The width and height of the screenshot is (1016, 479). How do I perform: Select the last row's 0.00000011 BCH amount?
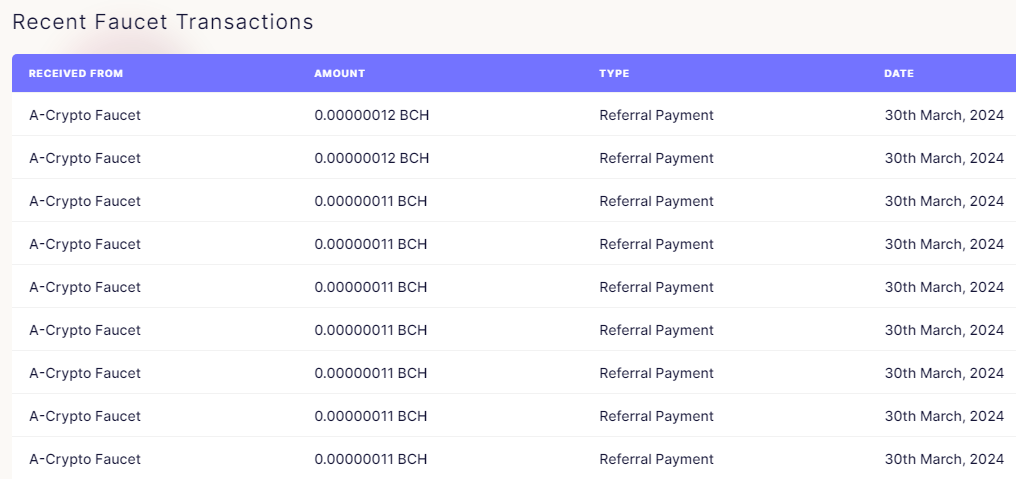click(371, 459)
